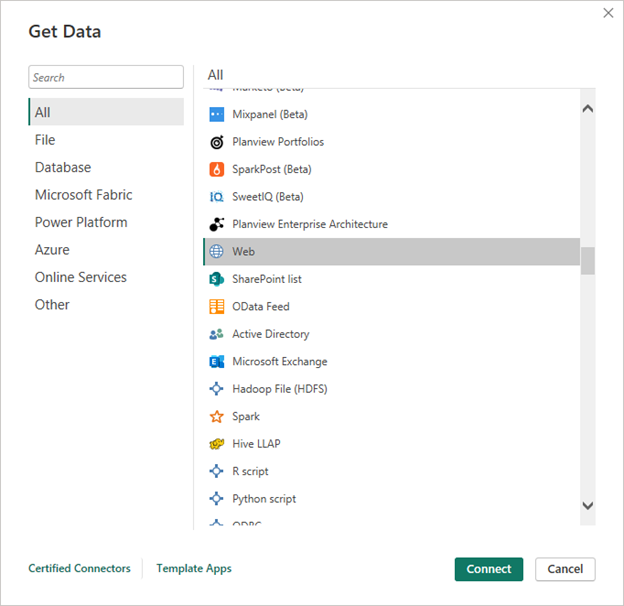Select the Hive LLAP bee icon

point(216,444)
